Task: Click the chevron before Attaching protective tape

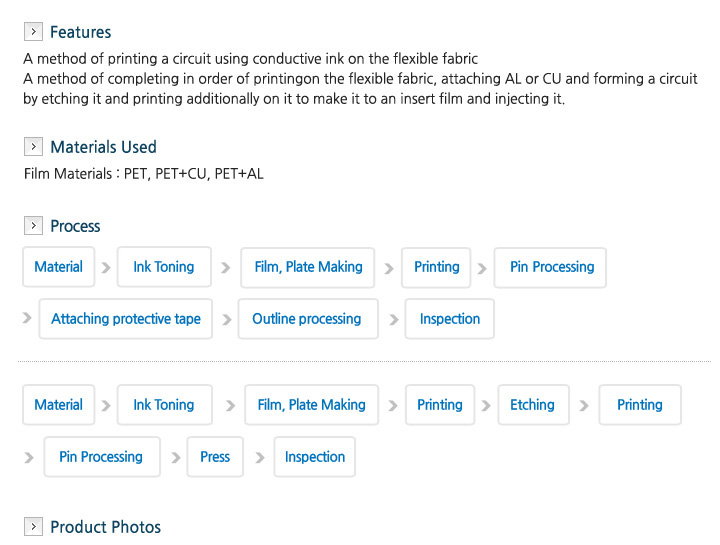Action: (x=27, y=318)
